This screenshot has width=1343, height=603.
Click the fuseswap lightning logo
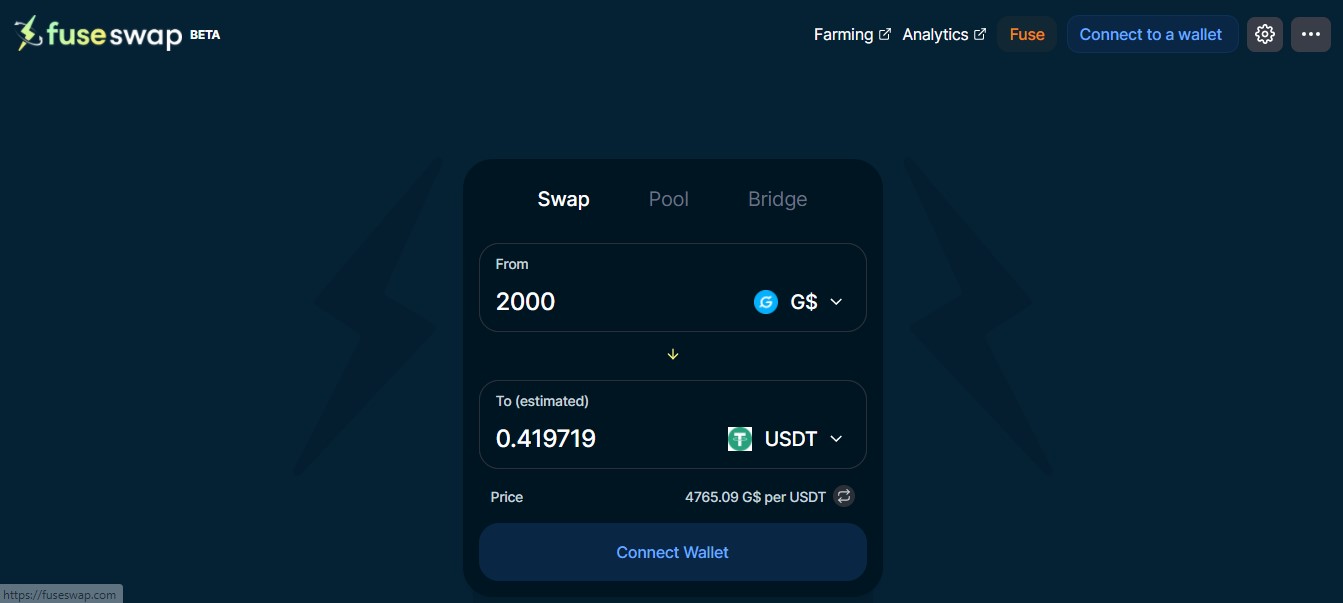29,33
